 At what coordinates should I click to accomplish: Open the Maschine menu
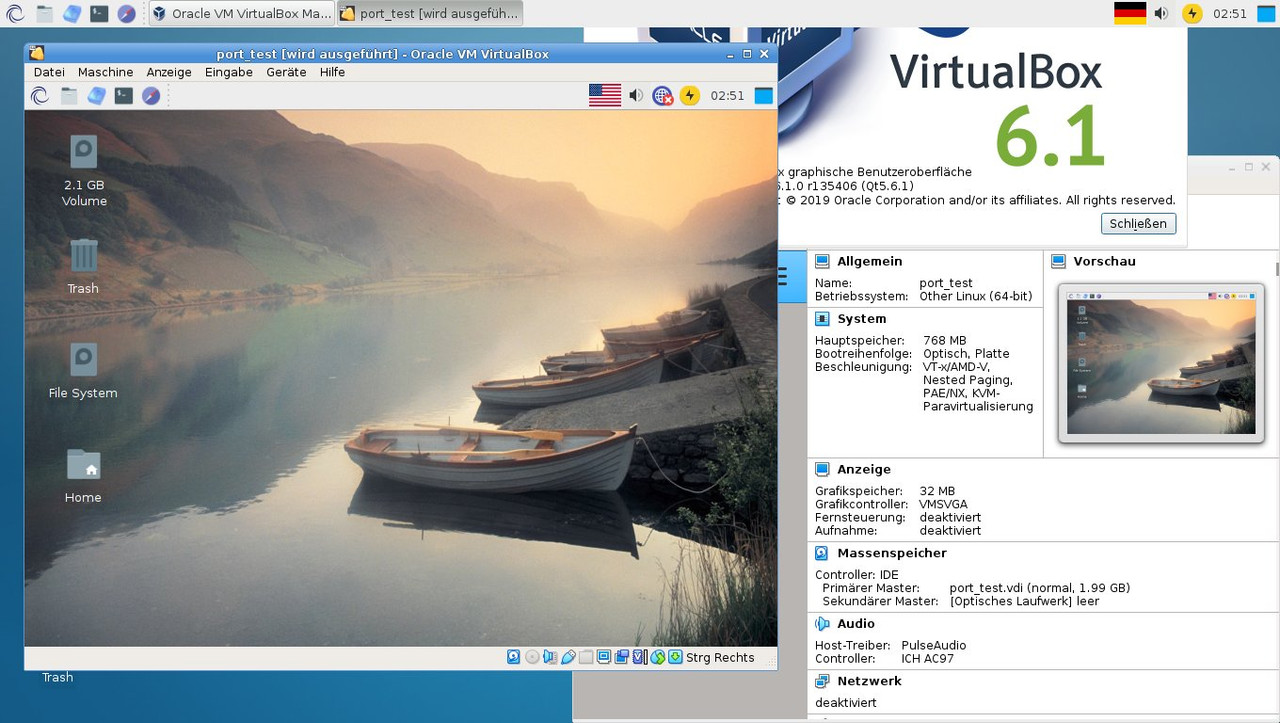[105, 72]
